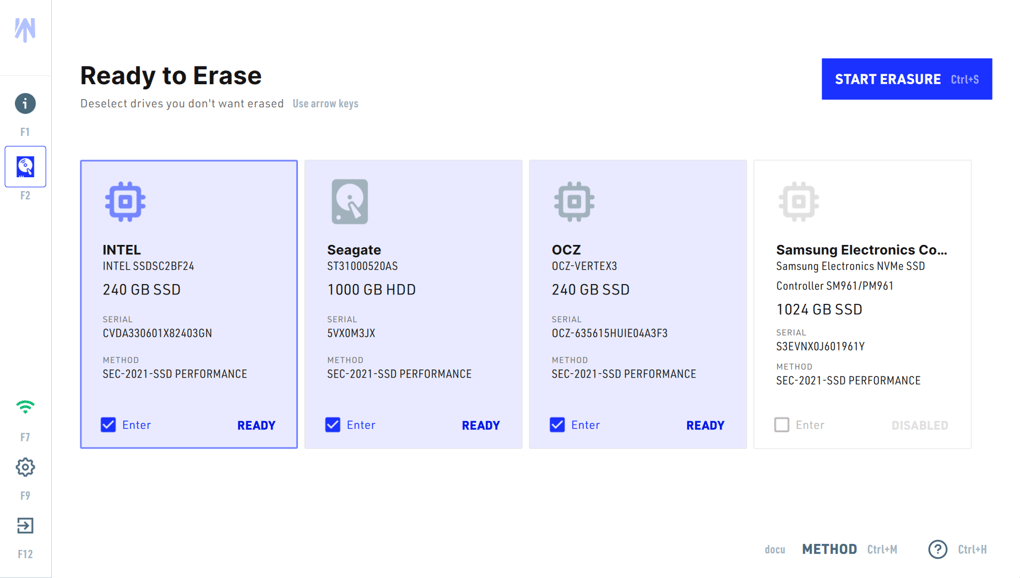Click the chip icon on the INTEL card

[x=124, y=201]
